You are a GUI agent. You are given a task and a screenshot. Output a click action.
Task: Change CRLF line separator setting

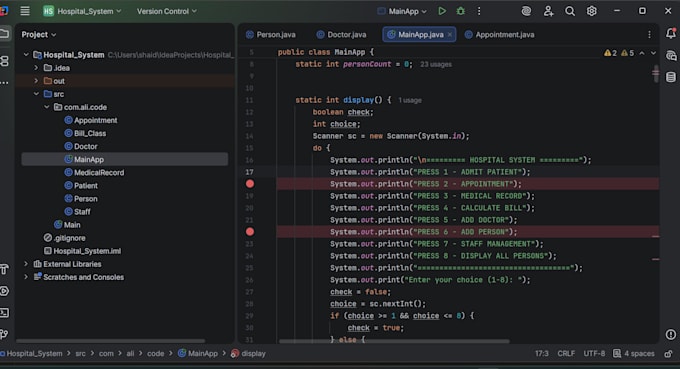tap(566, 354)
